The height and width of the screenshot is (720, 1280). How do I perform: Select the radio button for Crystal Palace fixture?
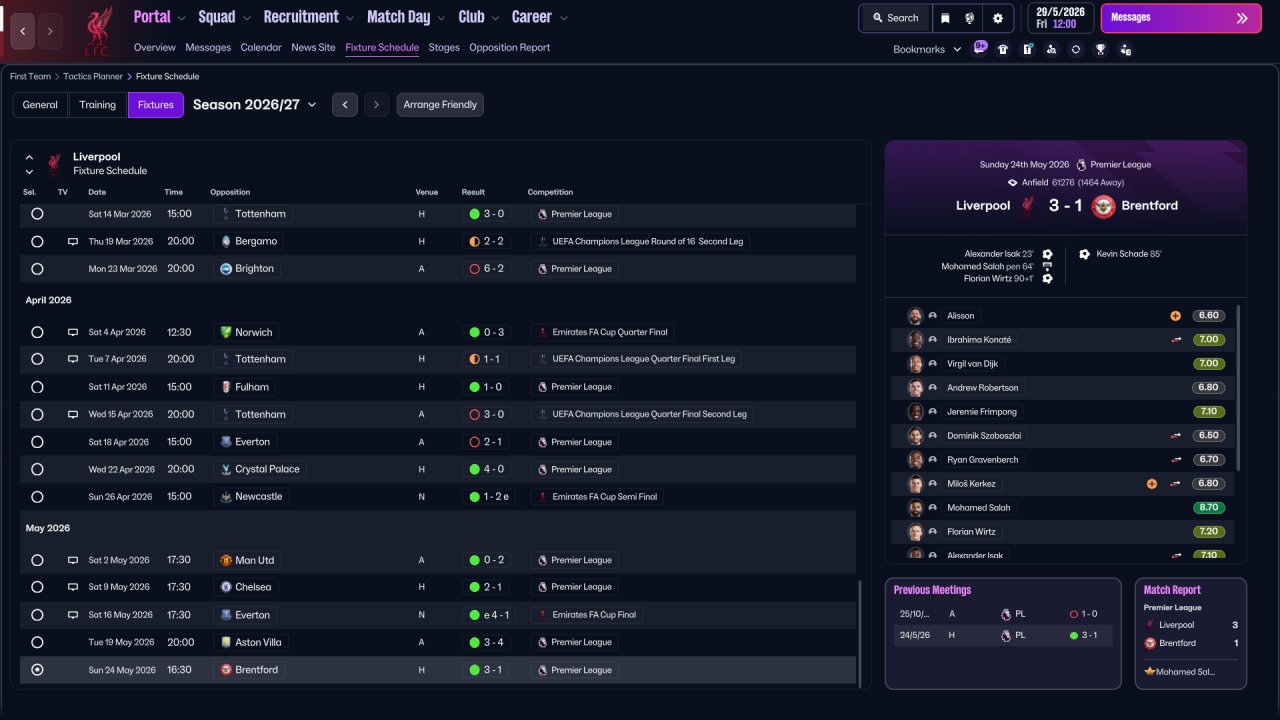tap(37, 469)
